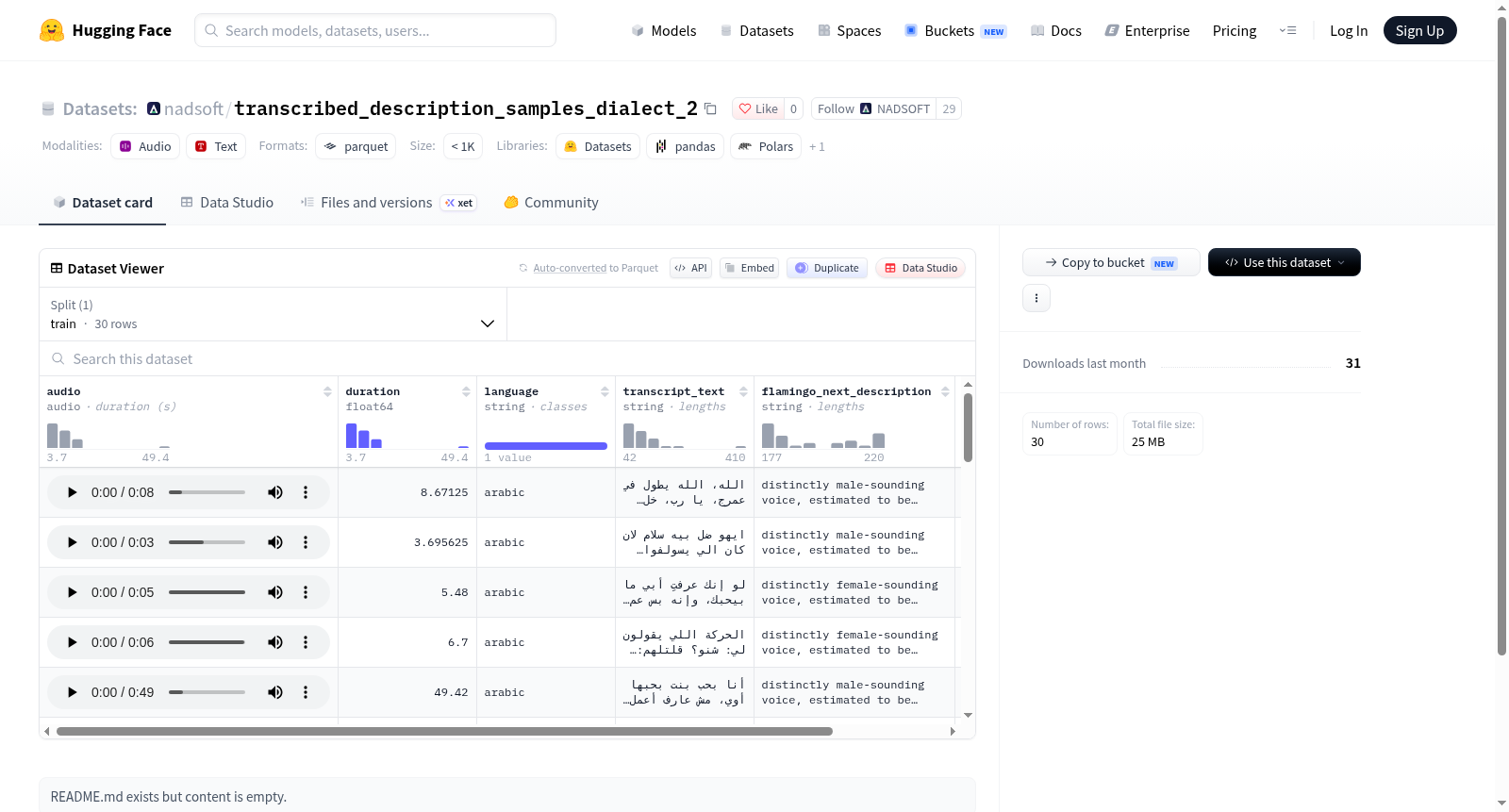The height and width of the screenshot is (812, 1509).
Task: Mute the 0:05 audio sample
Action: tap(275, 592)
